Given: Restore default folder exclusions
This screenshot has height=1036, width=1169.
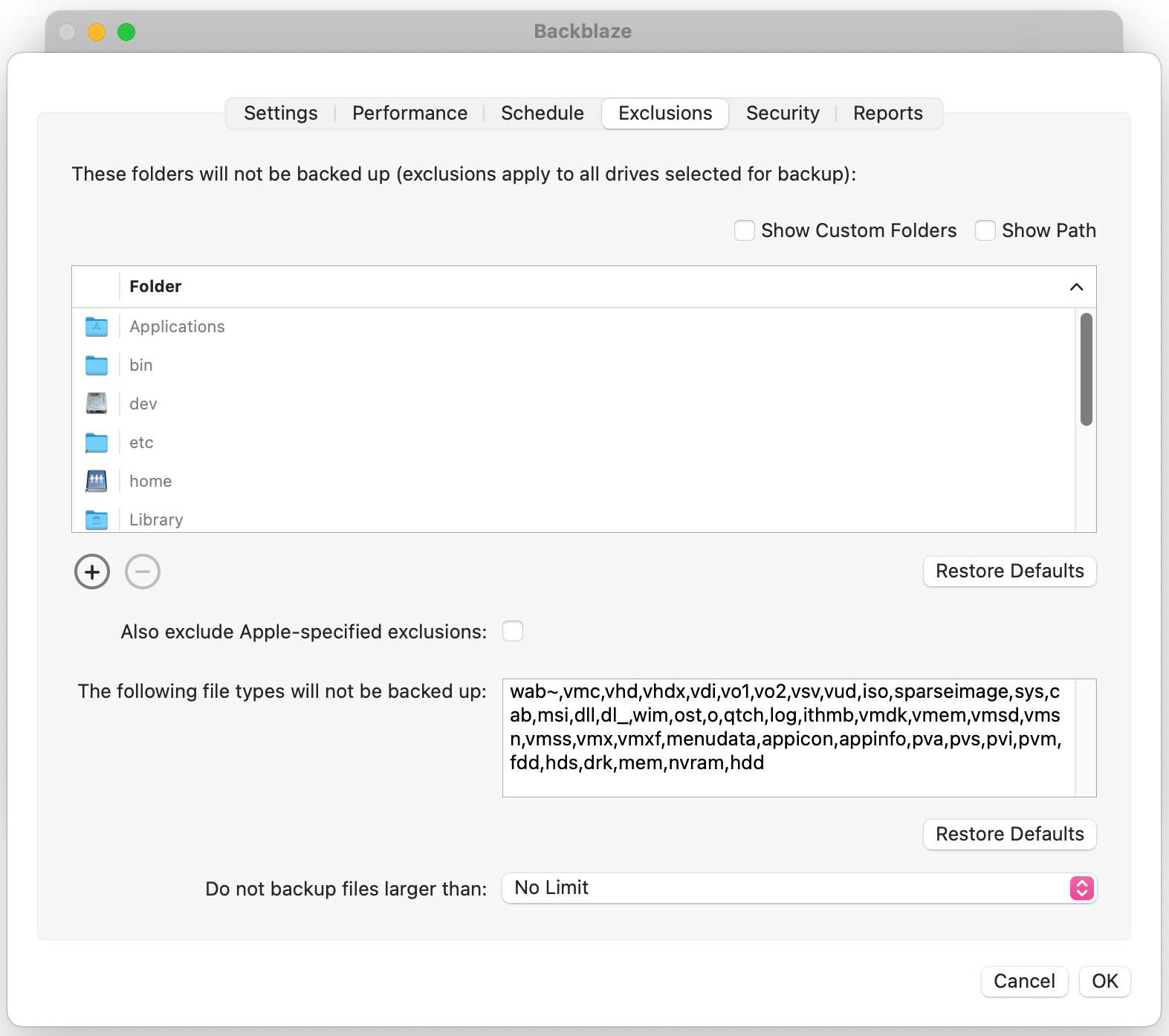Looking at the screenshot, I should coord(1010,571).
